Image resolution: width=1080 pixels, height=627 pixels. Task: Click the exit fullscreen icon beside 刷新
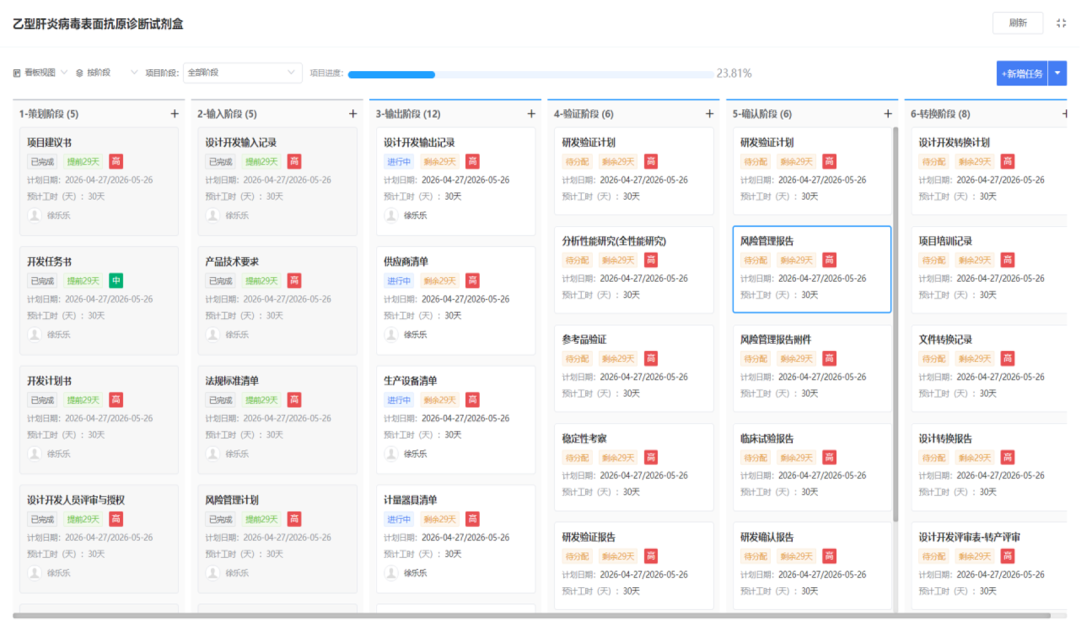(x=1061, y=23)
